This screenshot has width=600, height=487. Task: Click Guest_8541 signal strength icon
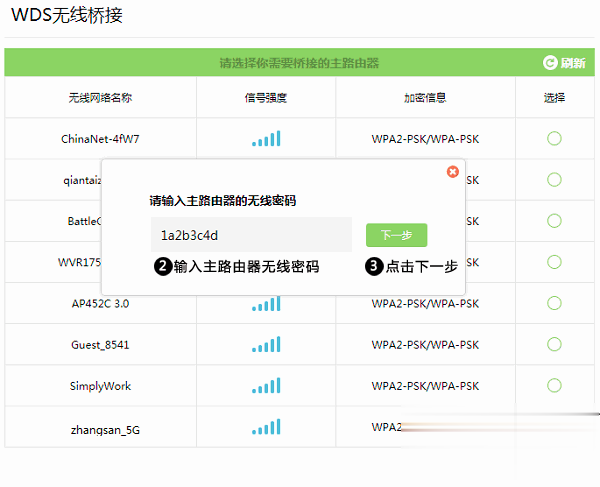tap(266, 344)
